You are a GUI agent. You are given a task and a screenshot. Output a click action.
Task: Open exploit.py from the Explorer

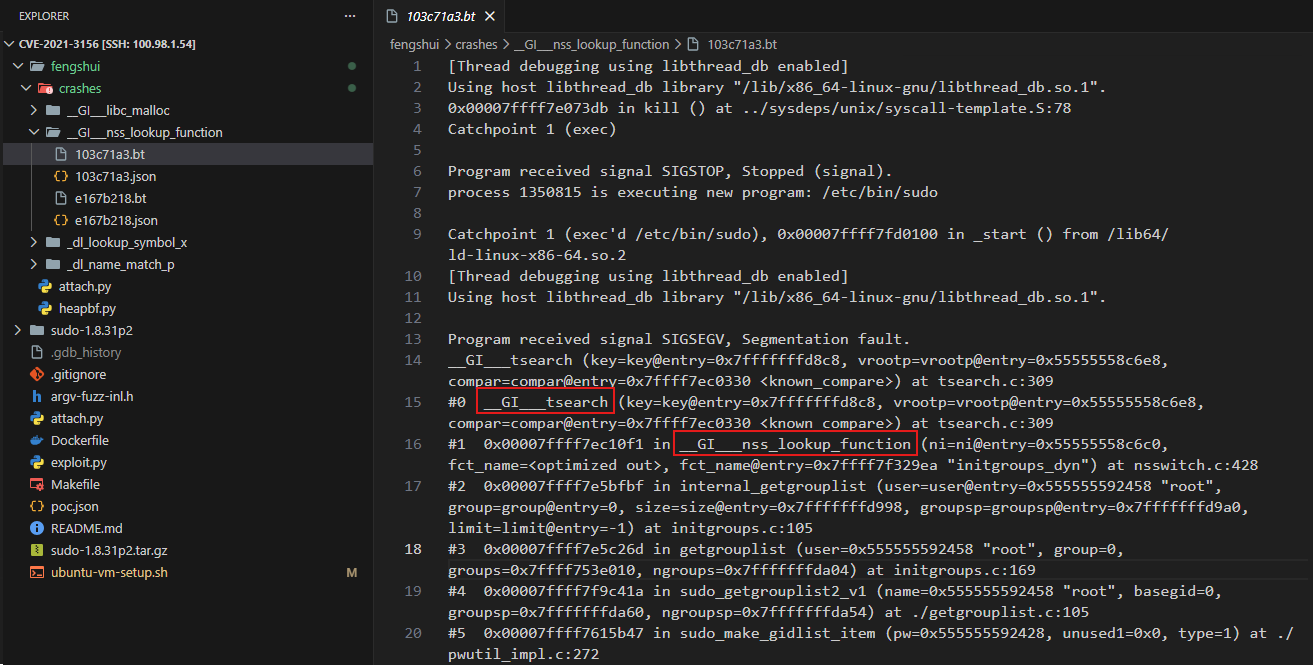(78, 462)
